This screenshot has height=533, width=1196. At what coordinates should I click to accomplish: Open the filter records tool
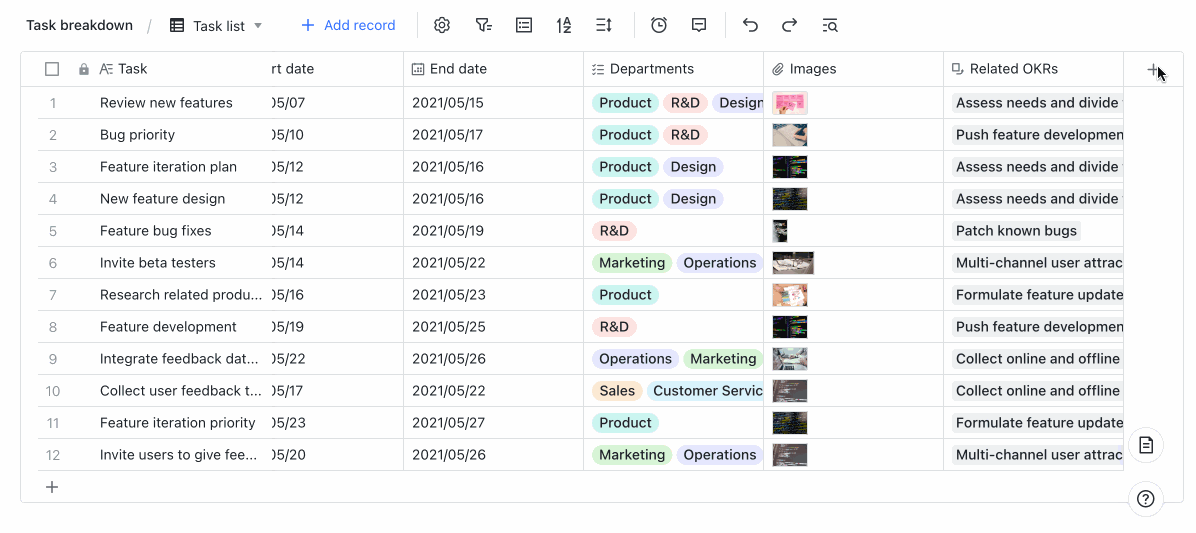[x=484, y=25]
